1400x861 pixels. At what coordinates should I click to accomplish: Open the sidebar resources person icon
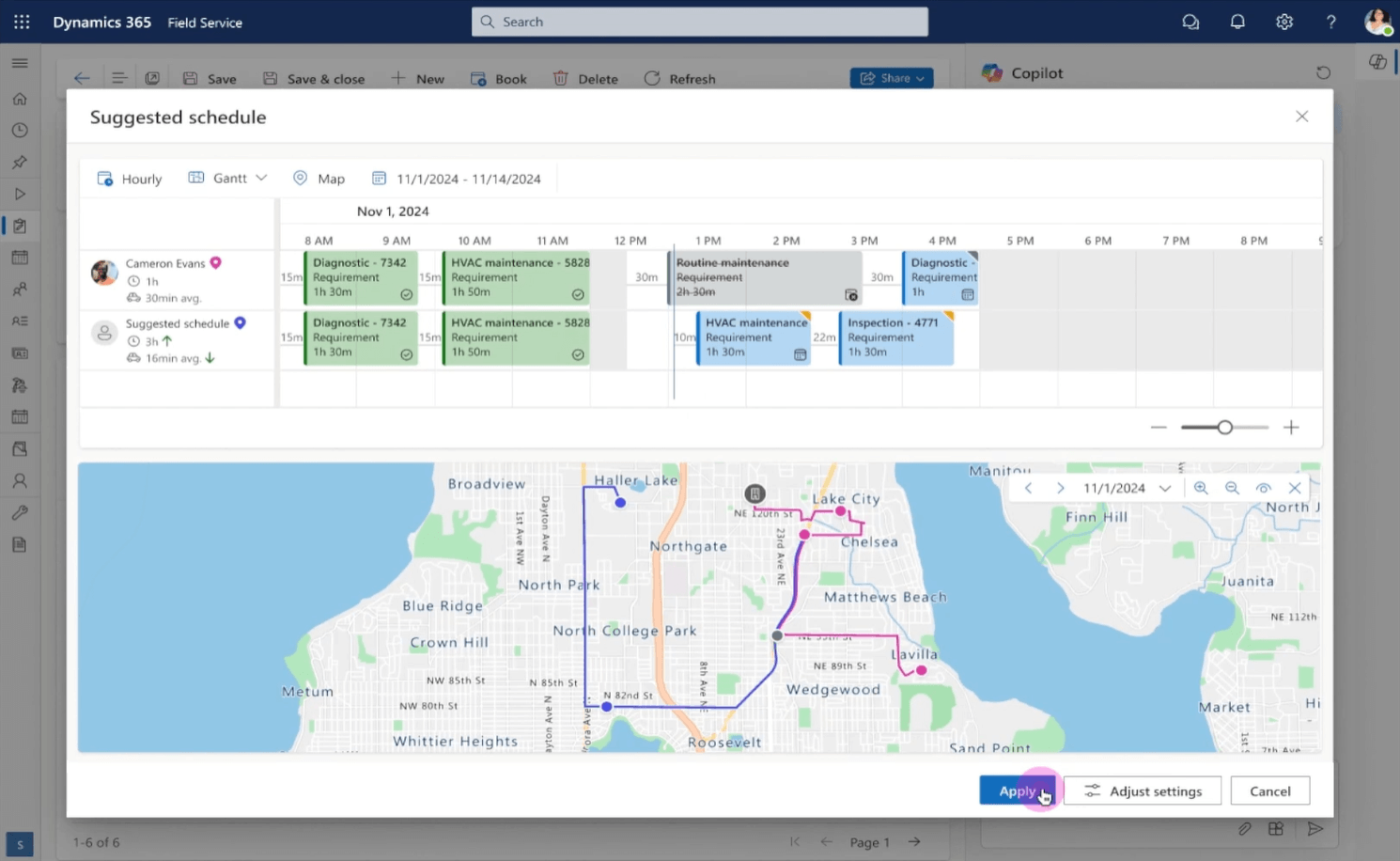pos(20,480)
